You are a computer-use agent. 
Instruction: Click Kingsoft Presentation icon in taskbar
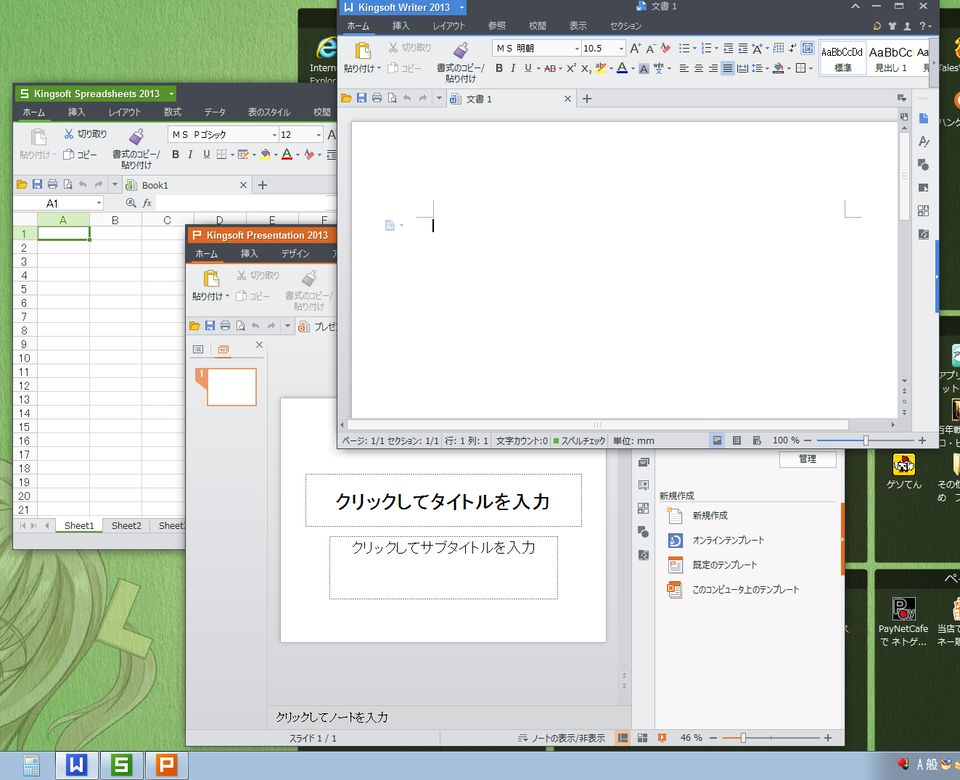(x=166, y=765)
